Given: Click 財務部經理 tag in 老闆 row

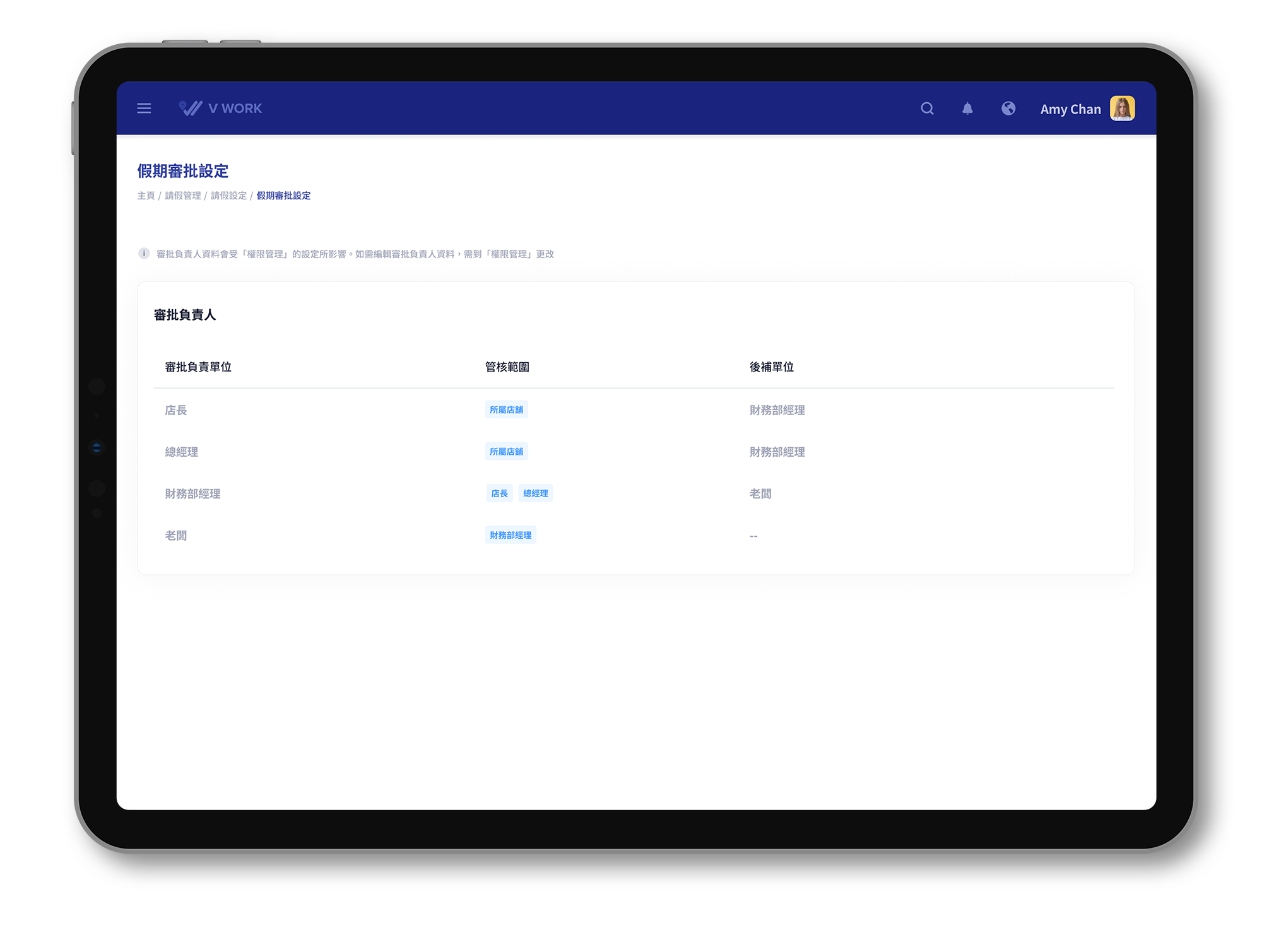Looking at the screenshot, I should 510,535.
